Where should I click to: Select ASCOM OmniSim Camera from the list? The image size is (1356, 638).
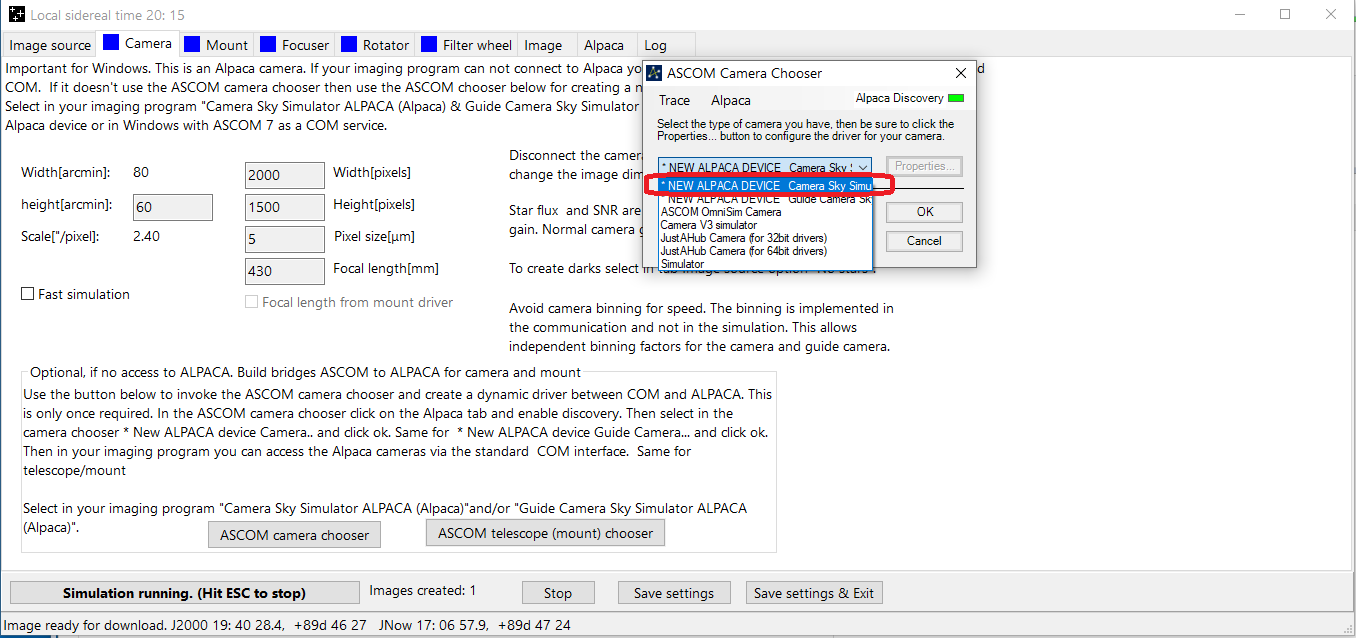coord(721,212)
